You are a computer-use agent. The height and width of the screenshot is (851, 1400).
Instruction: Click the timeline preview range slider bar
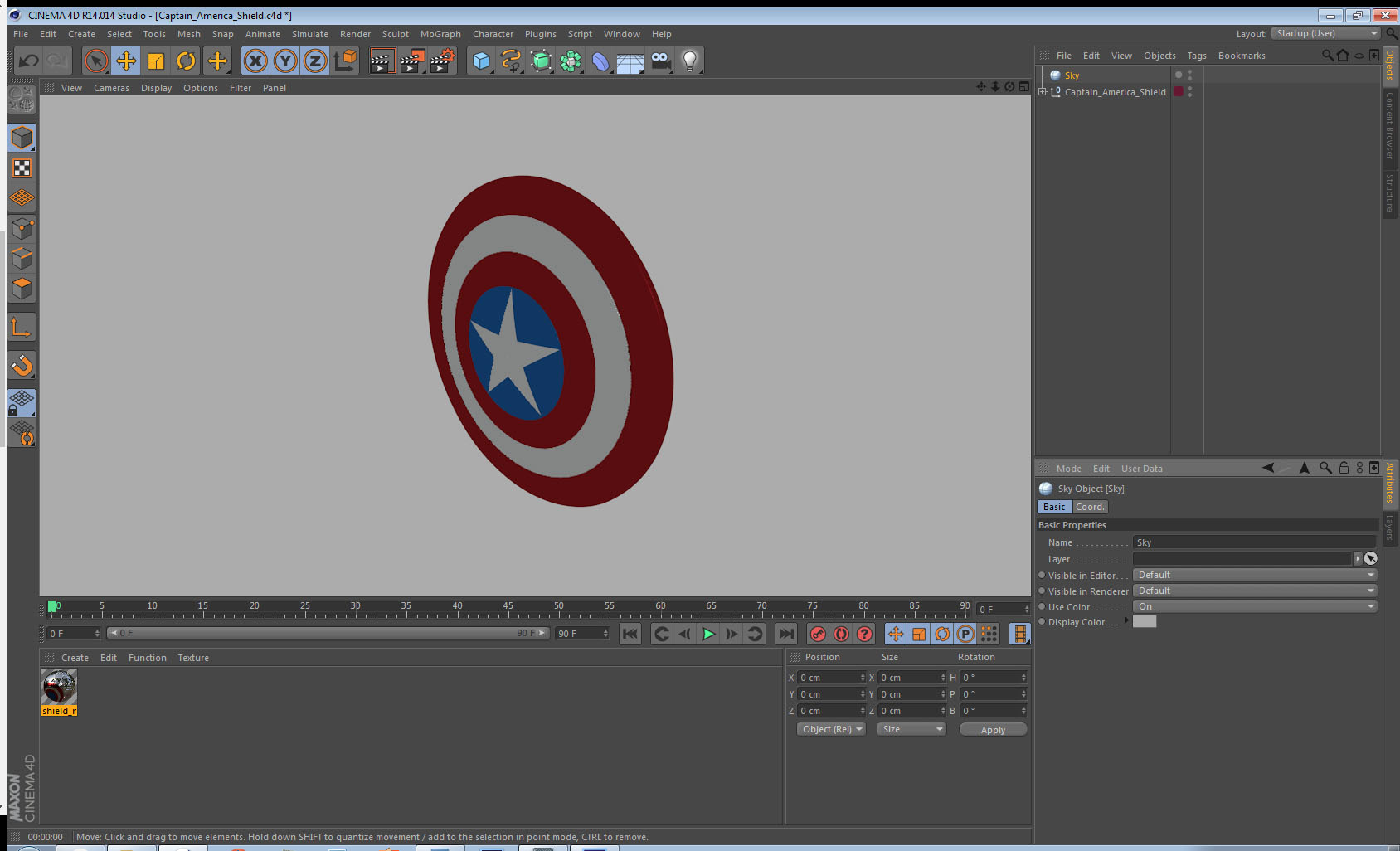[x=328, y=633]
